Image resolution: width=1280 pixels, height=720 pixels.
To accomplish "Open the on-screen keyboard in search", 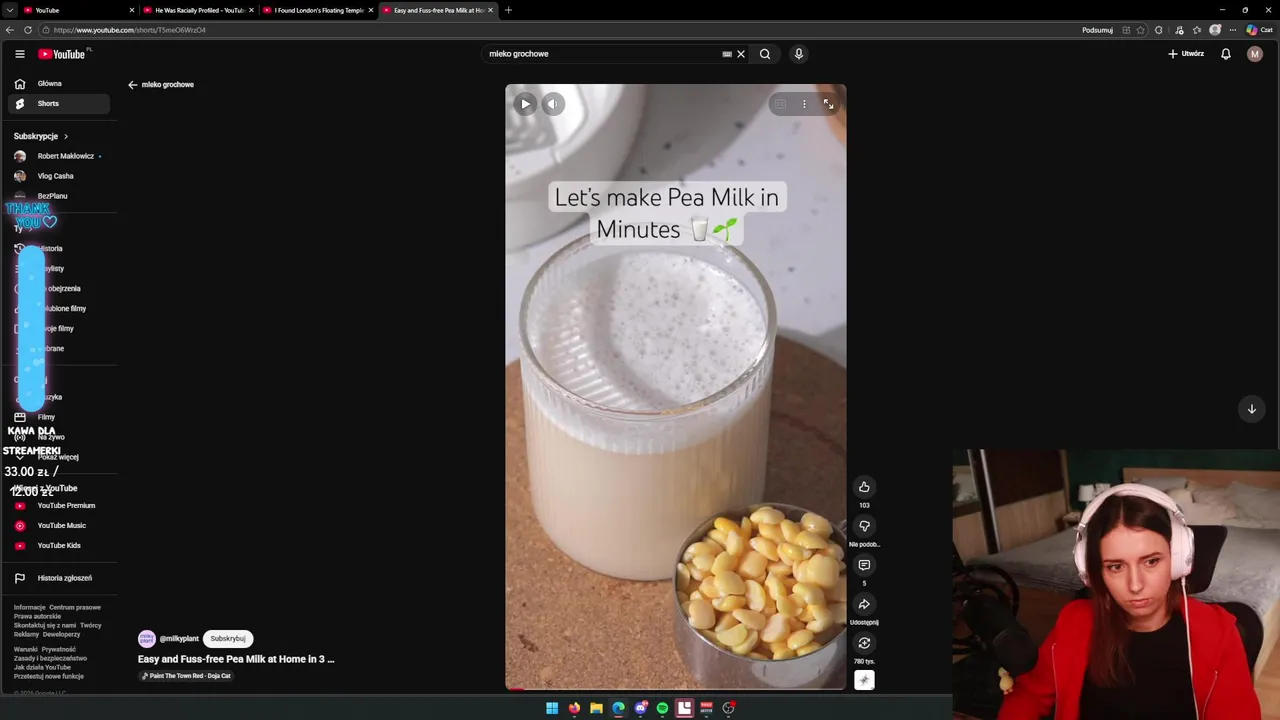I will click(727, 54).
